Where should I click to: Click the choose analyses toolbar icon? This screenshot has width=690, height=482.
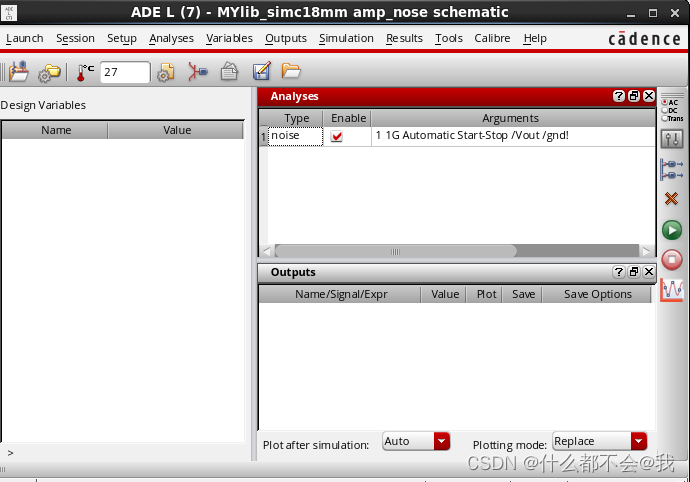[198, 72]
